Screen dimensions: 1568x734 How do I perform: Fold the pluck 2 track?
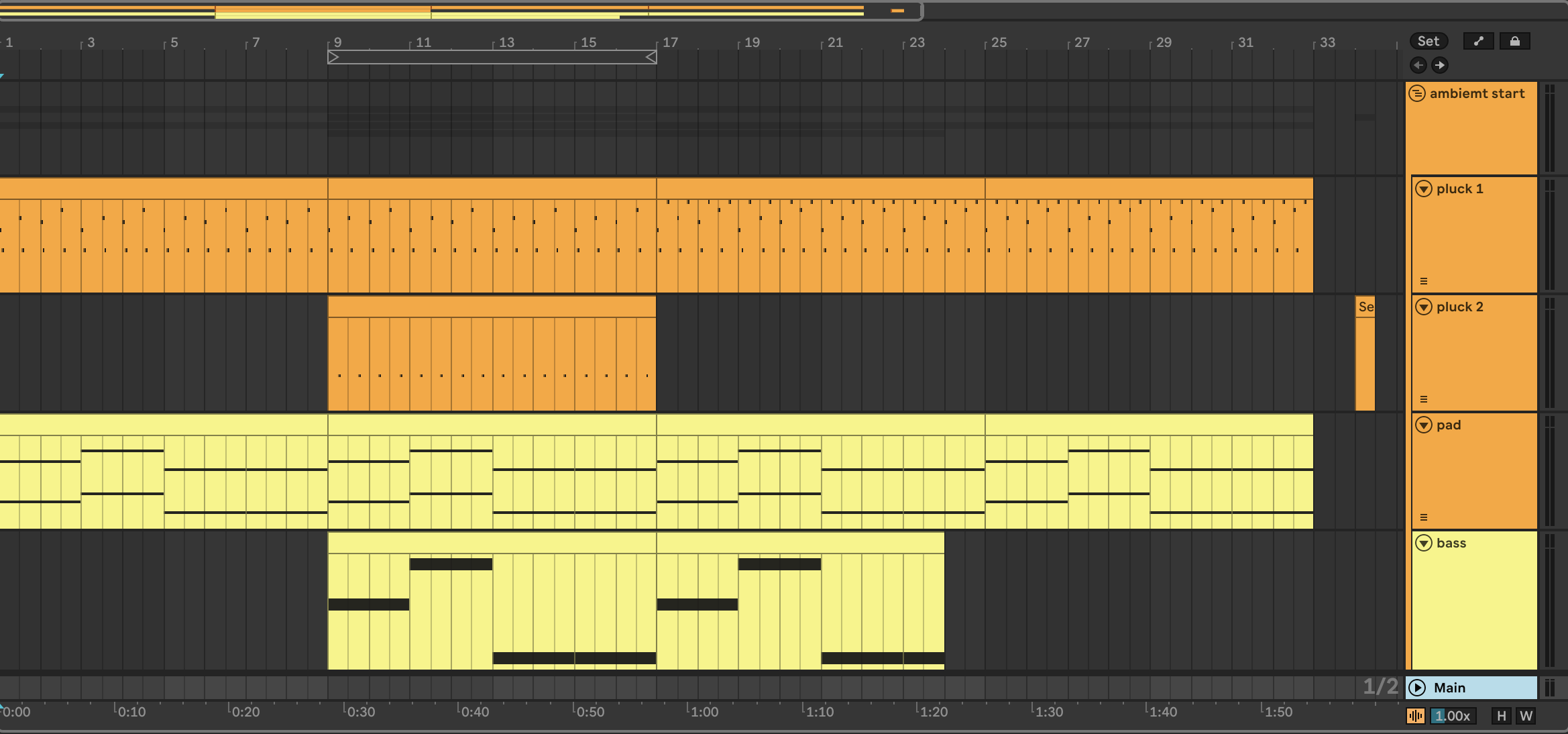1424,307
